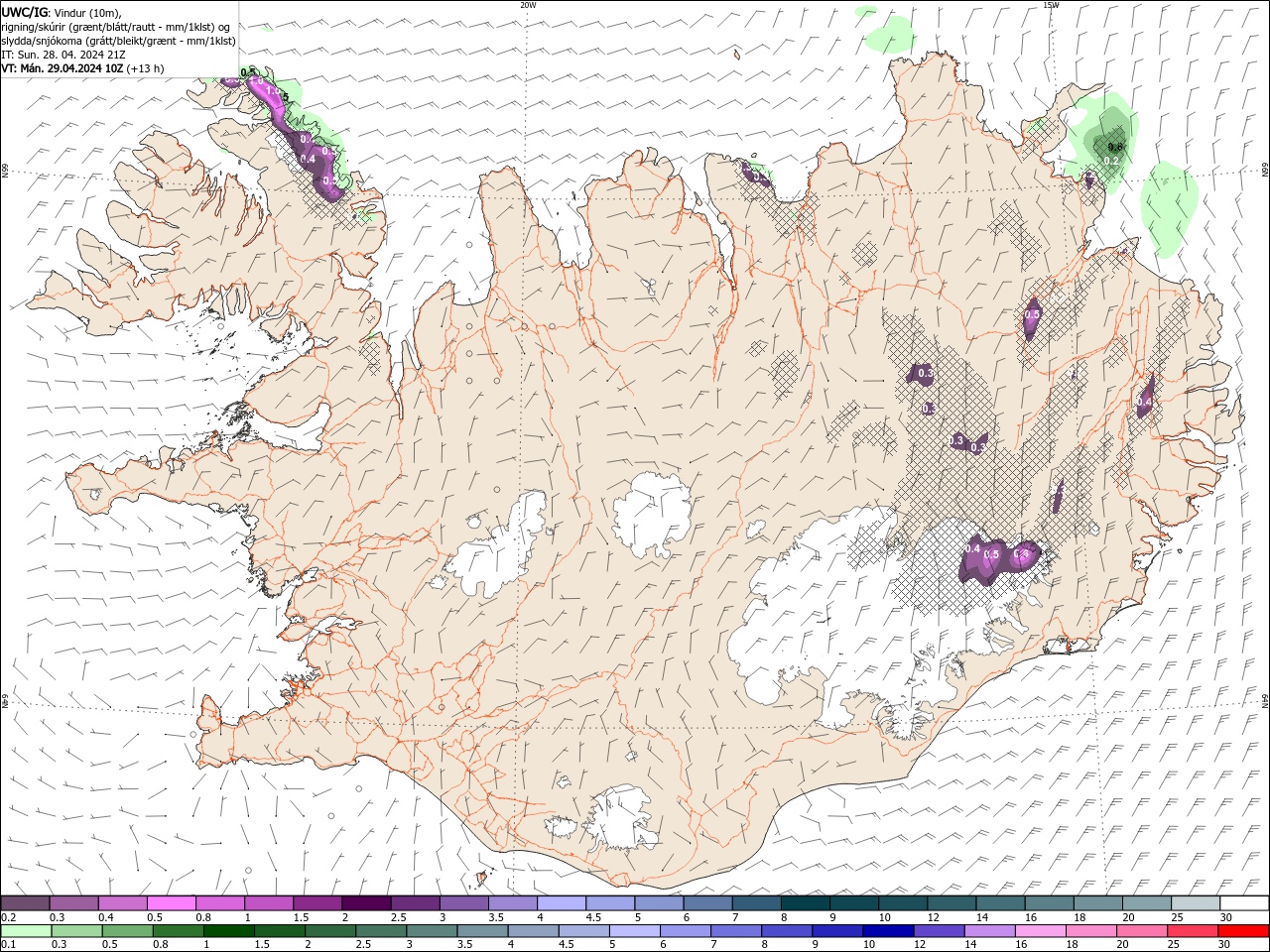Pick the darkest green lower-legend swatch starting at 1
The width and height of the screenshot is (1270, 952).
(x=228, y=931)
